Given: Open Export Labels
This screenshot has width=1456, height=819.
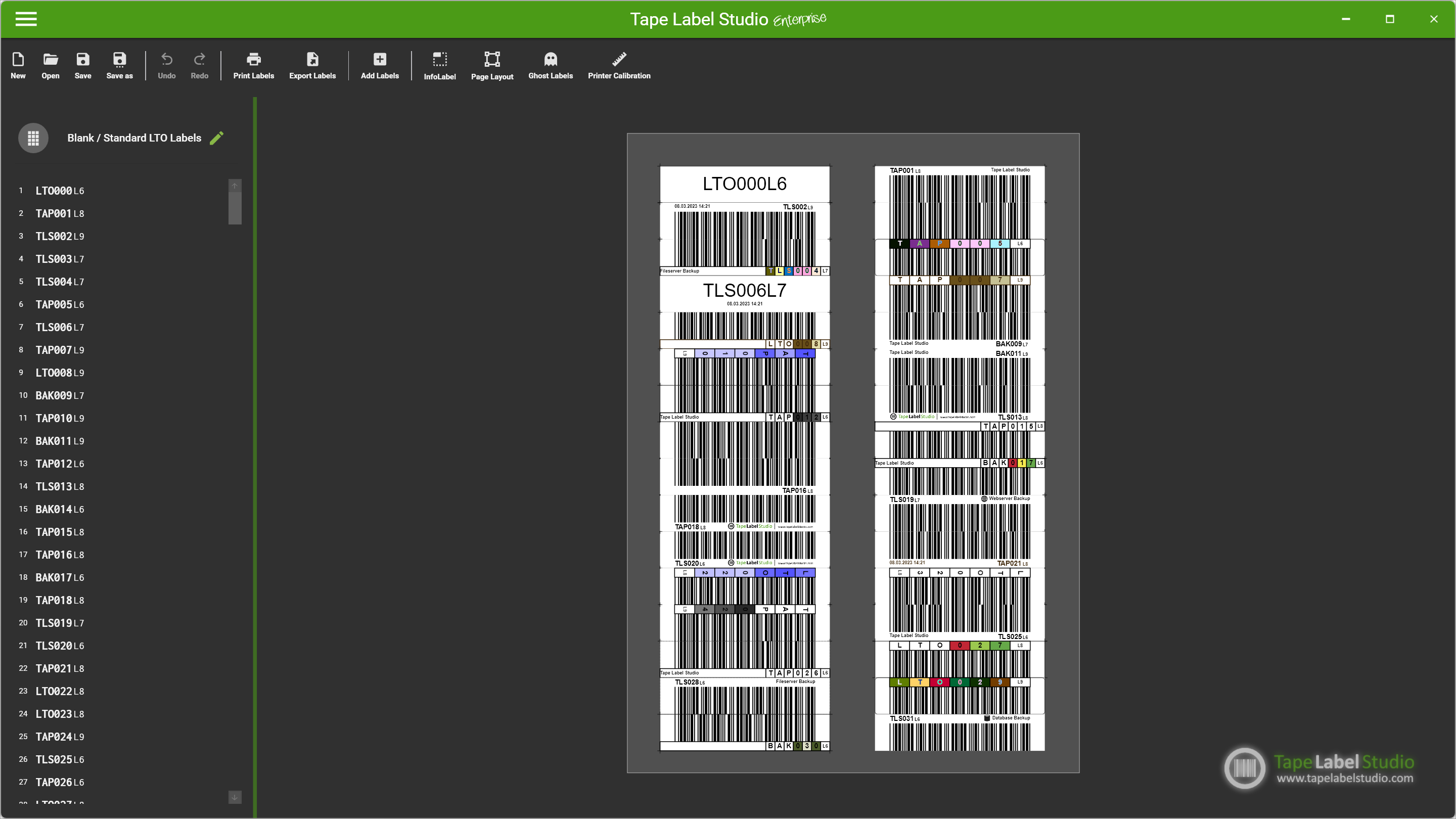Looking at the screenshot, I should pos(312,66).
